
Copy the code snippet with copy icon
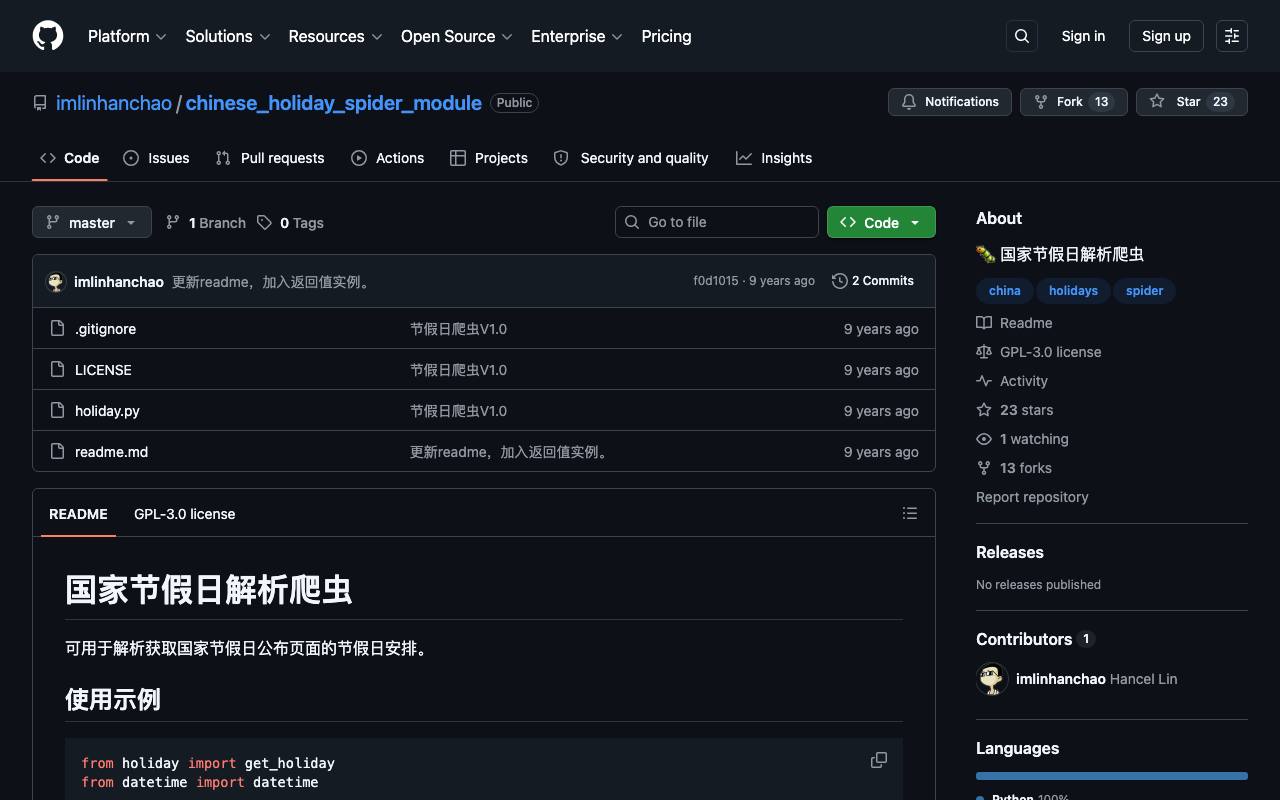[879, 760]
